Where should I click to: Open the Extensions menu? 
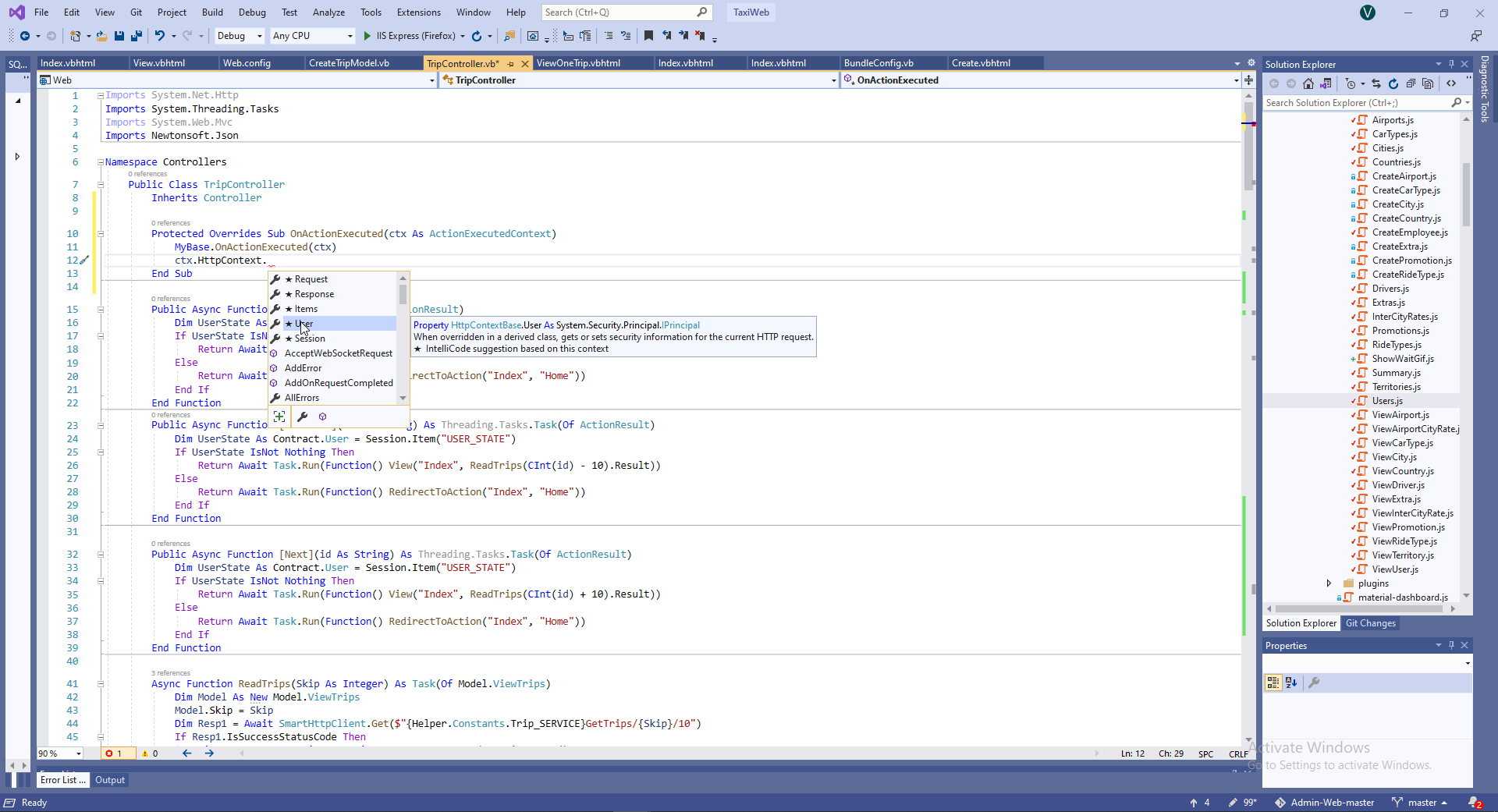(x=419, y=12)
